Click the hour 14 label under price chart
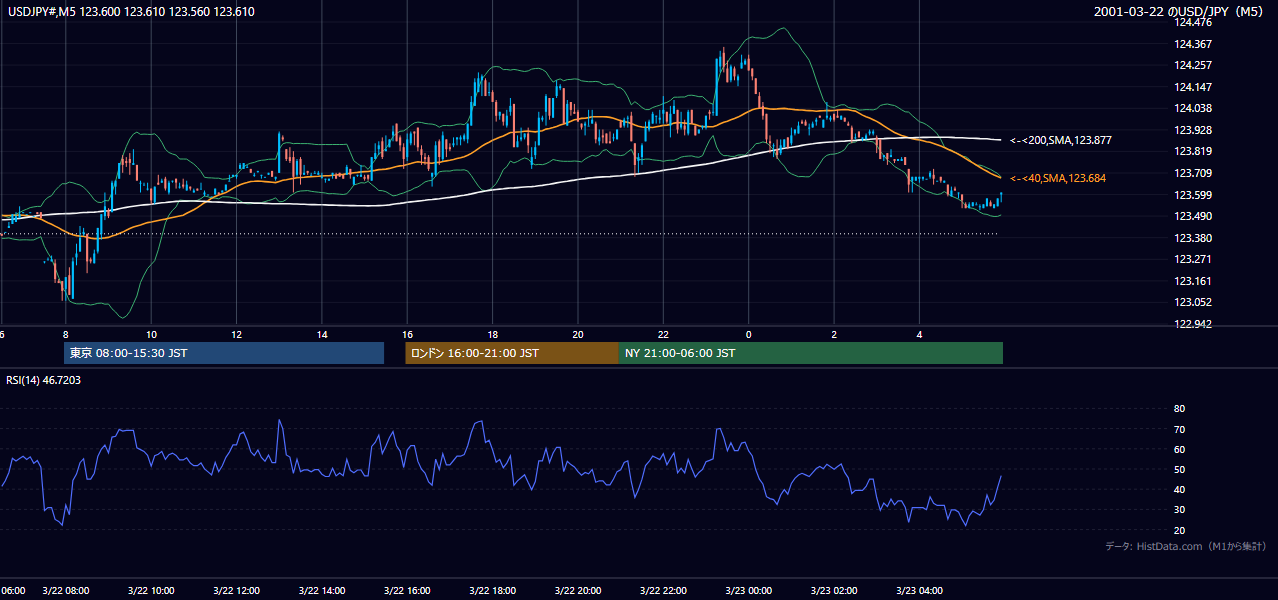1278x600 pixels. pyautogui.click(x=322, y=334)
